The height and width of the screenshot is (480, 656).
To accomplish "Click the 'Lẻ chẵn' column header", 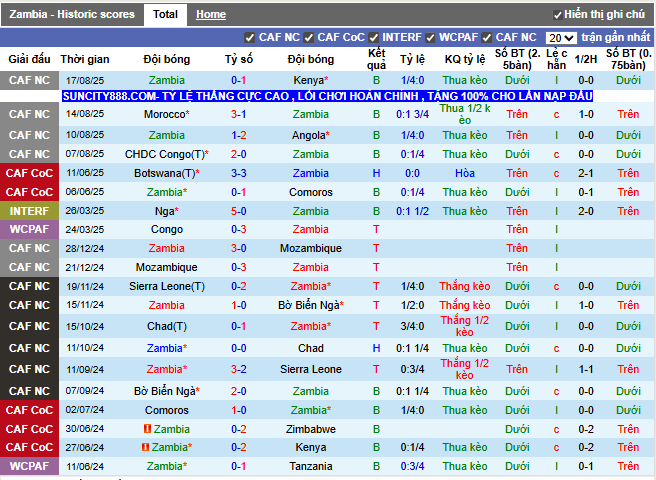I will point(556,59).
